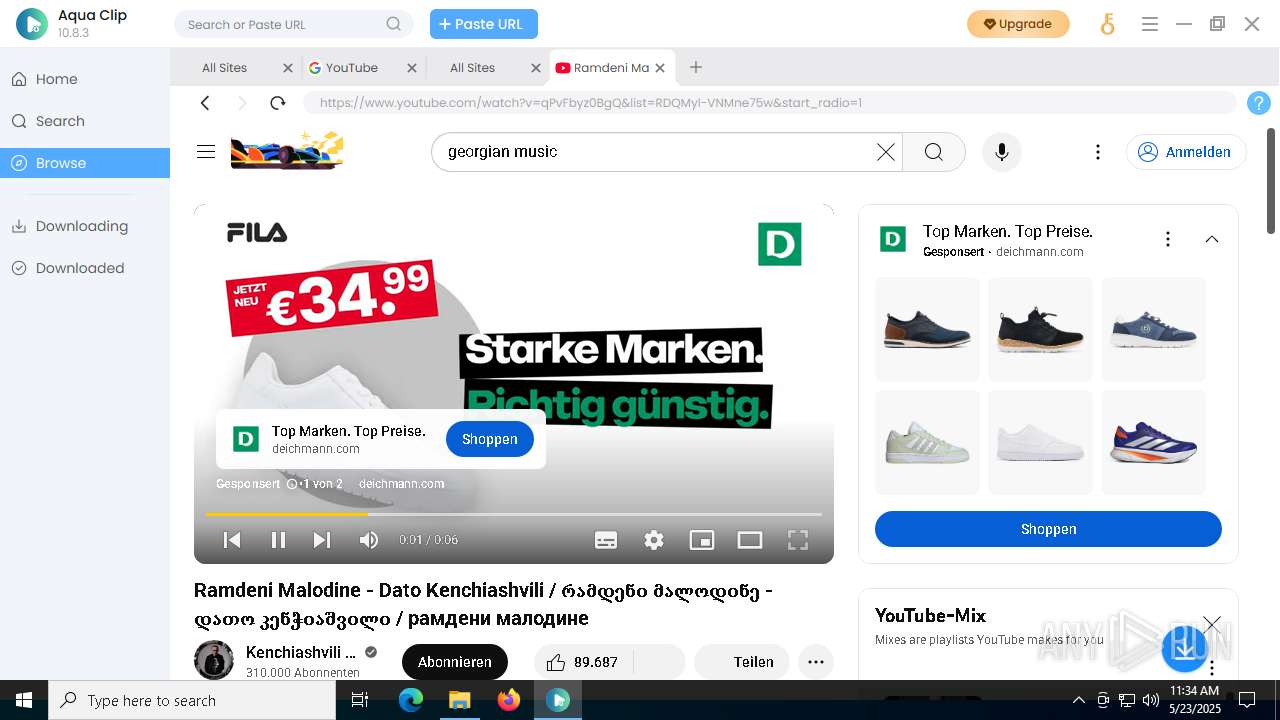Click the Paste URL button
This screenshot has width=1280, height=720.
coord(484,24)
